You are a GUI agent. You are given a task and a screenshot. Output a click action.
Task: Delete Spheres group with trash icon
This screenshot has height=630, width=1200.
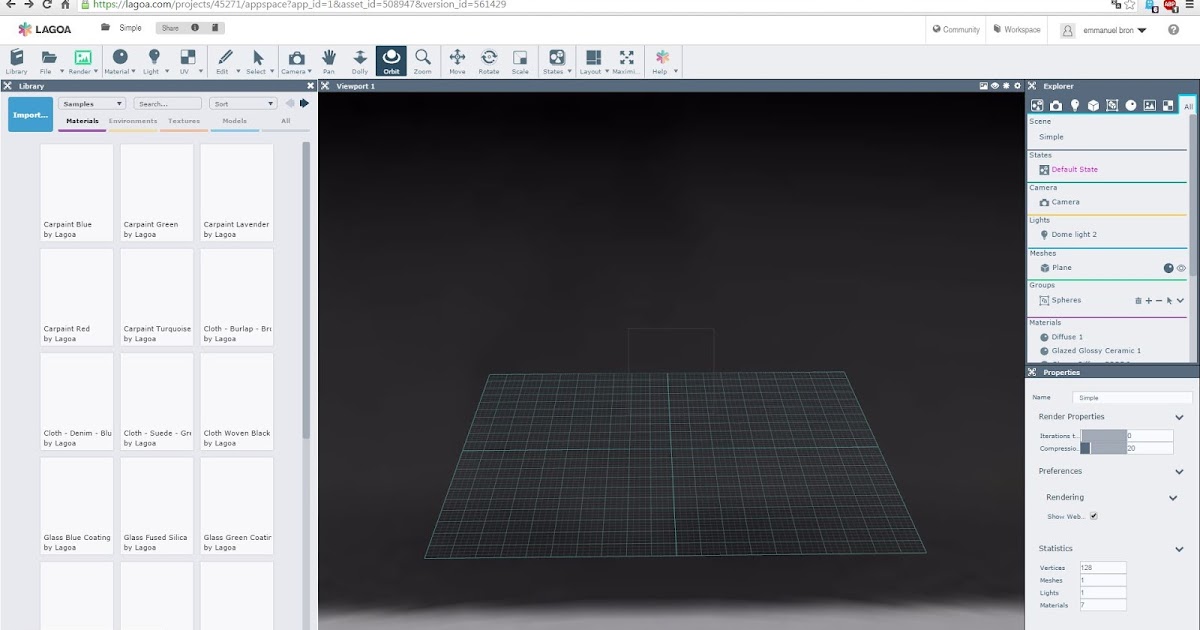pos(1138,300)
